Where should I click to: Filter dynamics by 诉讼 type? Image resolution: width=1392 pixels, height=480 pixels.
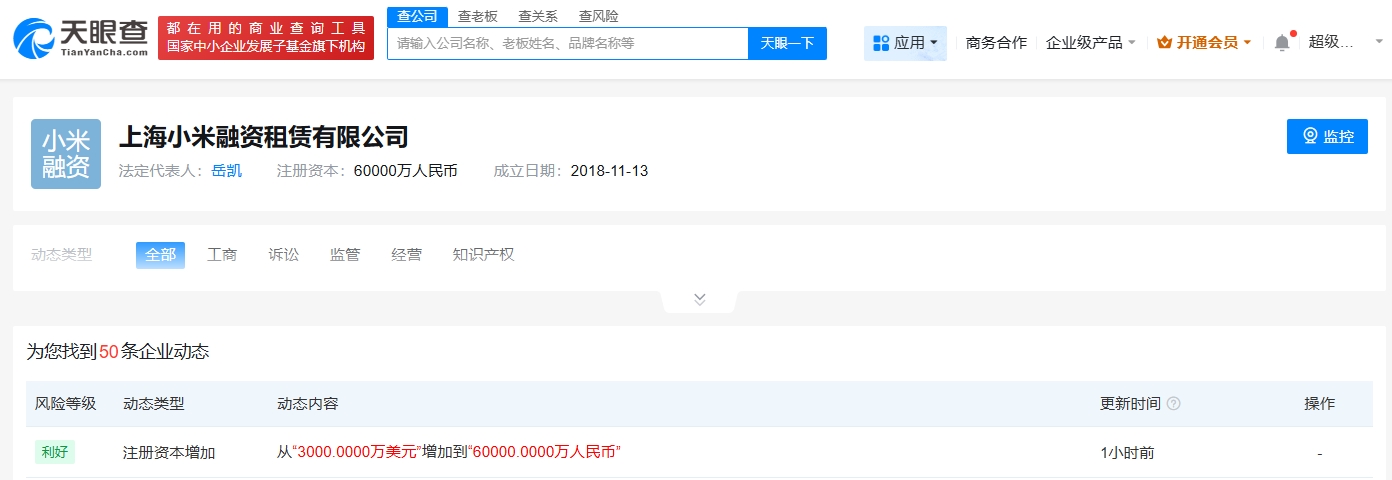(x=283, y=255)
